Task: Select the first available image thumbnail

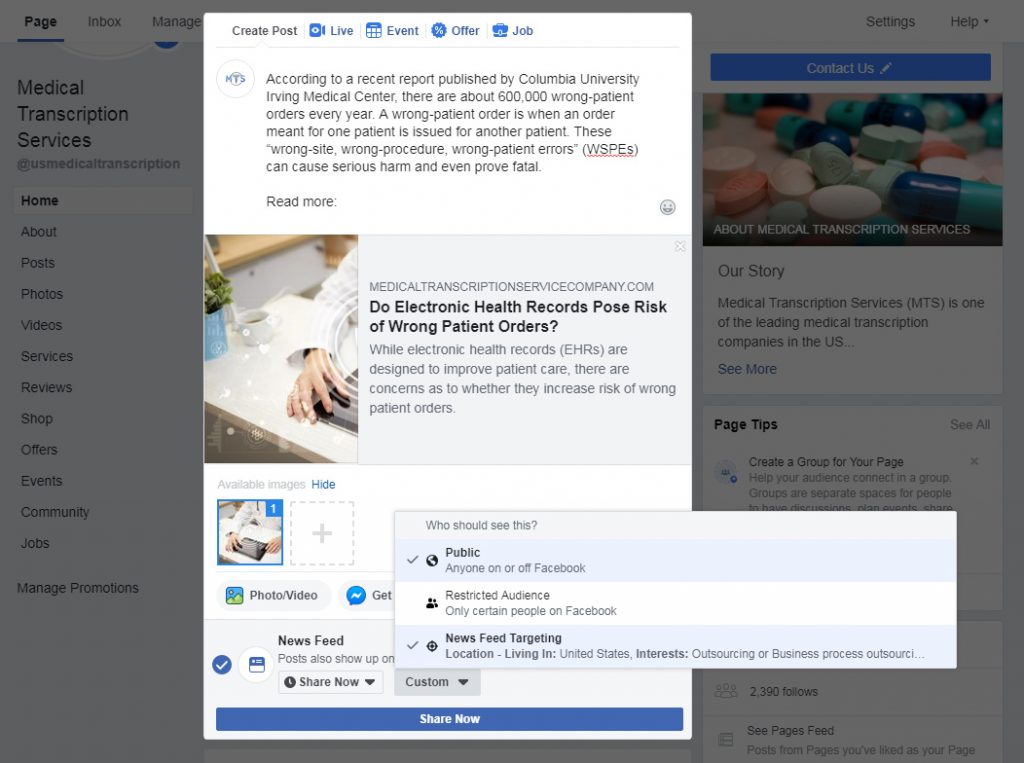Action: (250, 532)
